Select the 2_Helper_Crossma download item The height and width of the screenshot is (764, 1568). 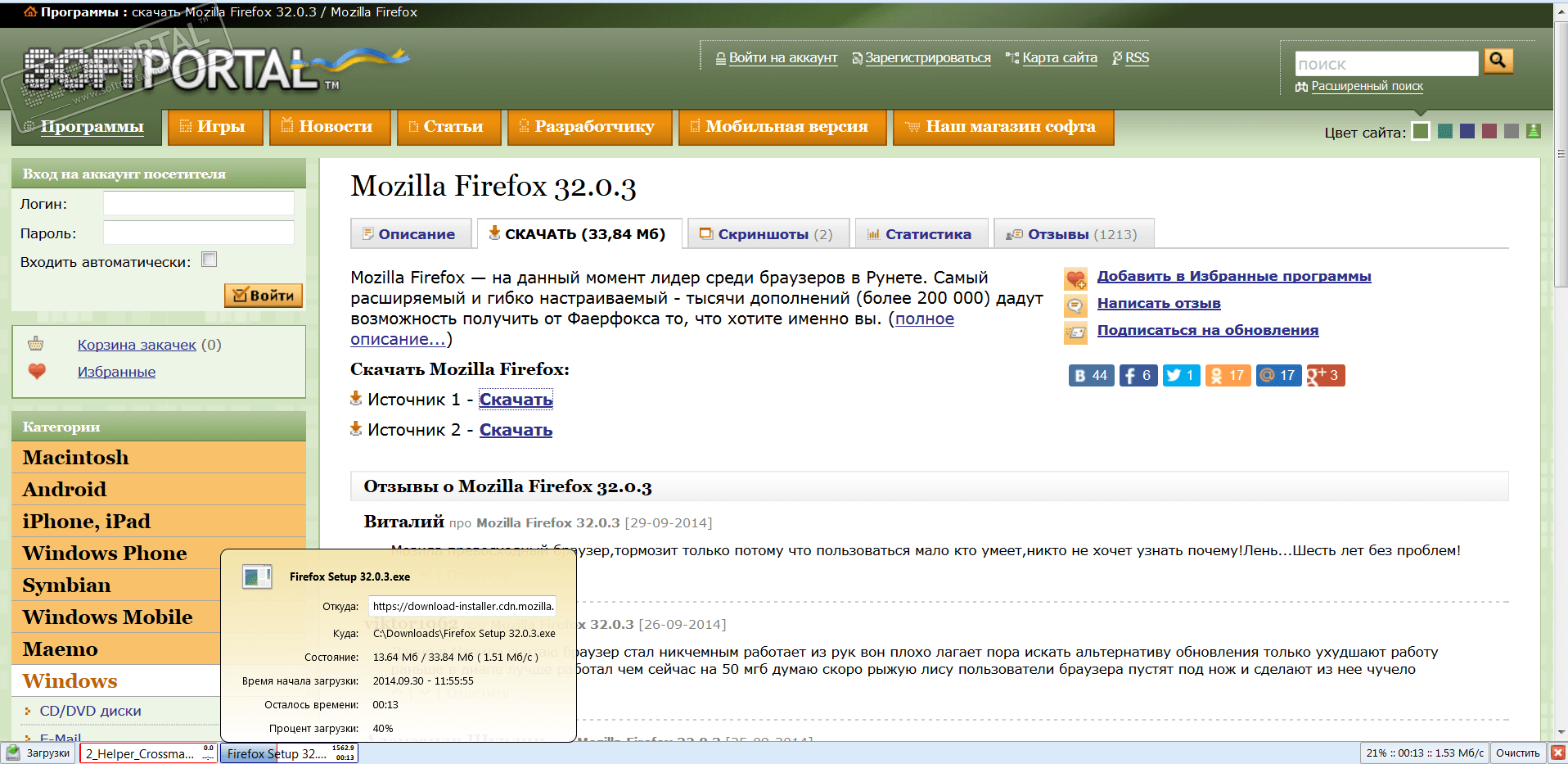tap(149, 753)
